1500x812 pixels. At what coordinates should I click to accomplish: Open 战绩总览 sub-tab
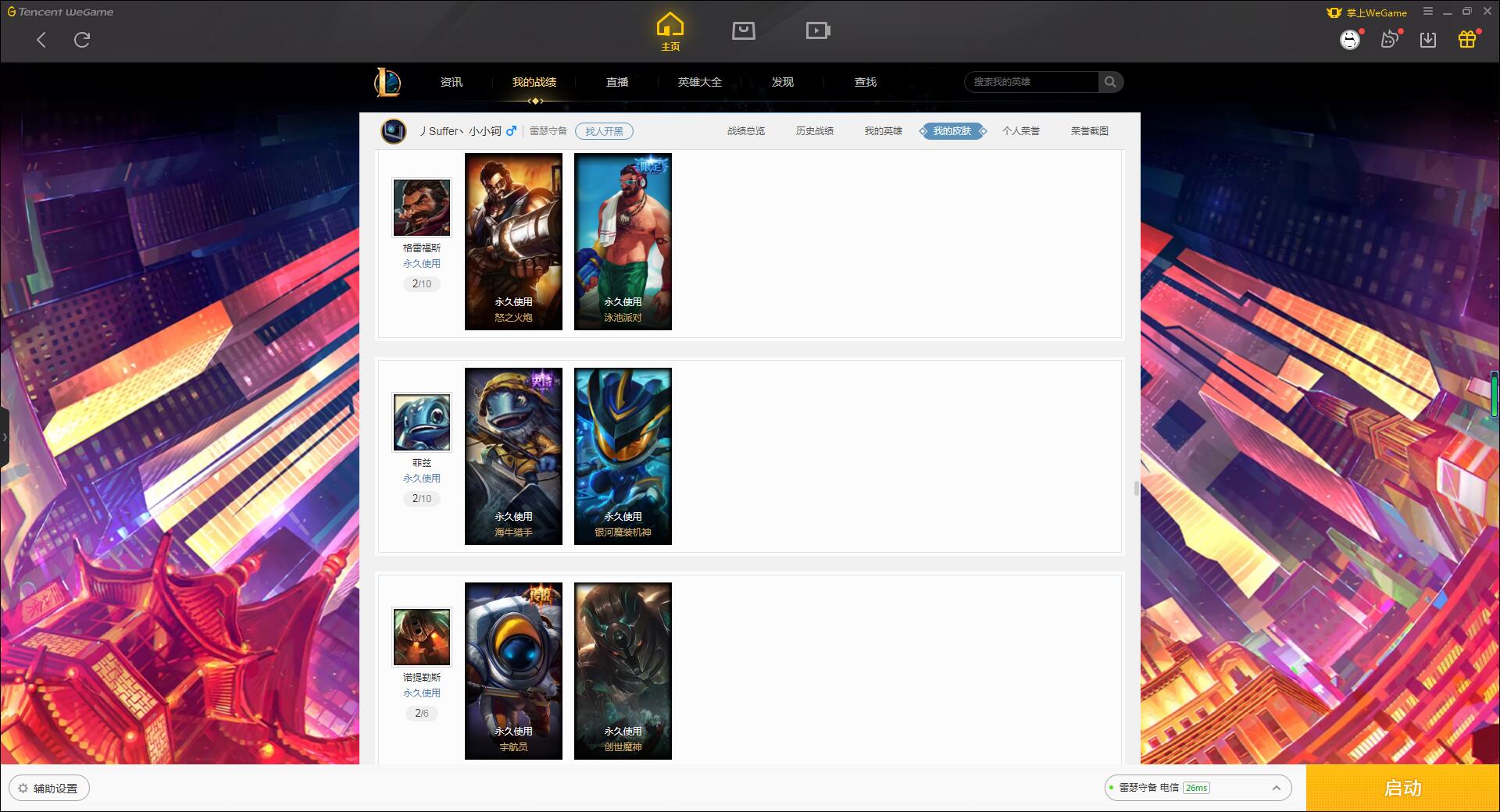pos(746,131)
